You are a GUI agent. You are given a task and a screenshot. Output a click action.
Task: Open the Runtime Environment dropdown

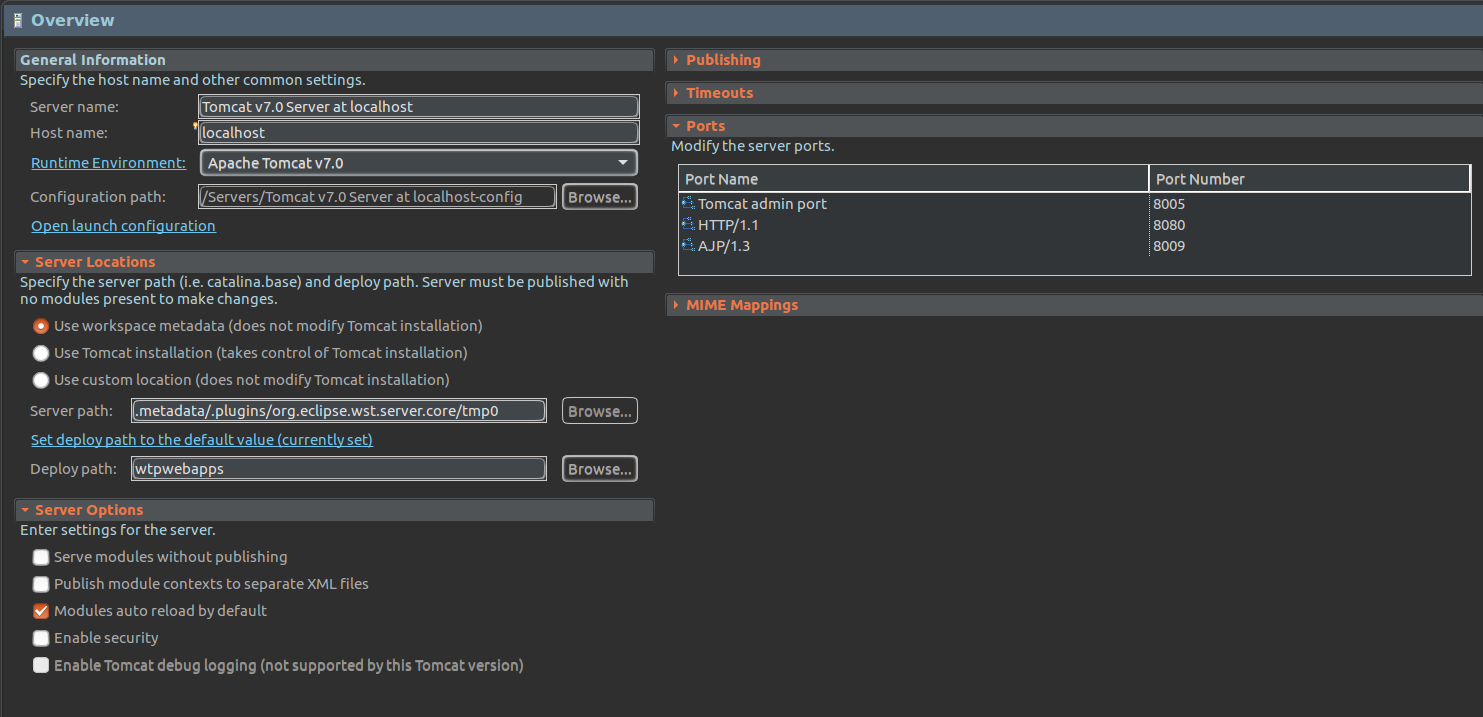point(419,163)
